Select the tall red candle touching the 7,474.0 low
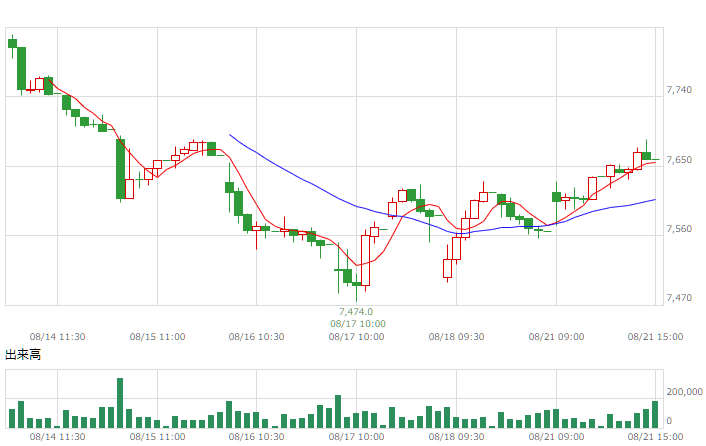Screen dimensions: 706x446 (365, 260)
